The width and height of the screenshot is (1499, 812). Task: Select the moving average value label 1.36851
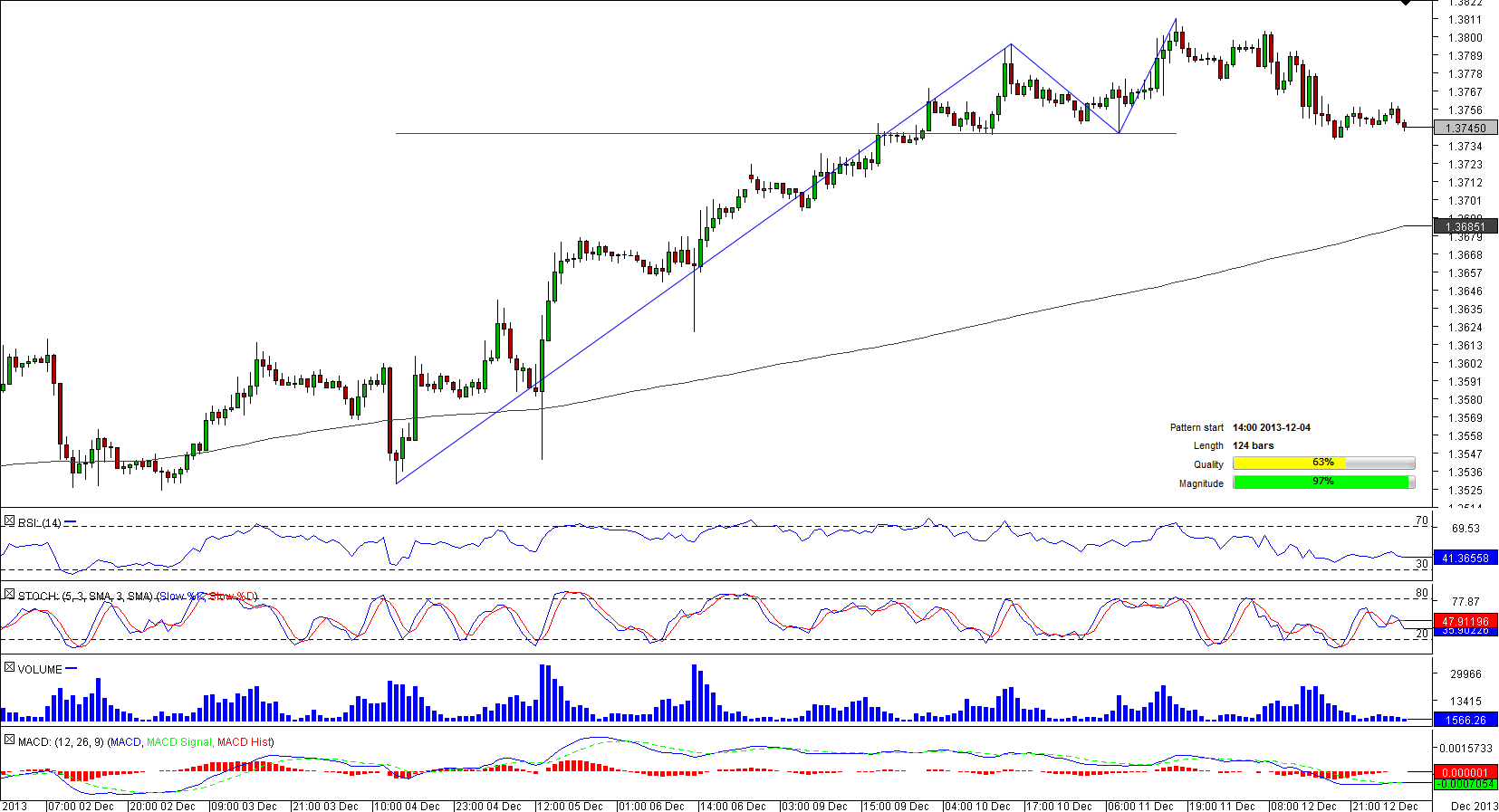pos(1465,227)
